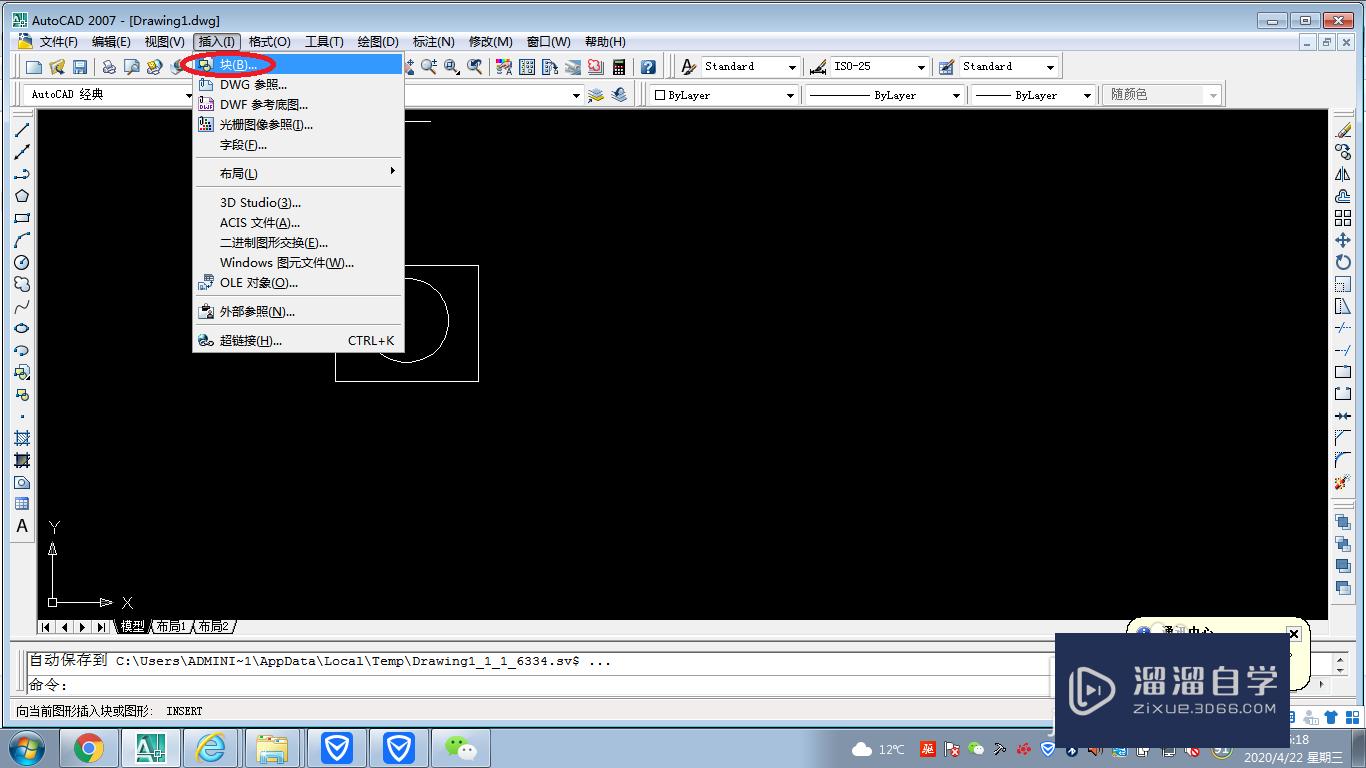
Task: Select the Polyline tool
Action: click(x=22, y=174)
